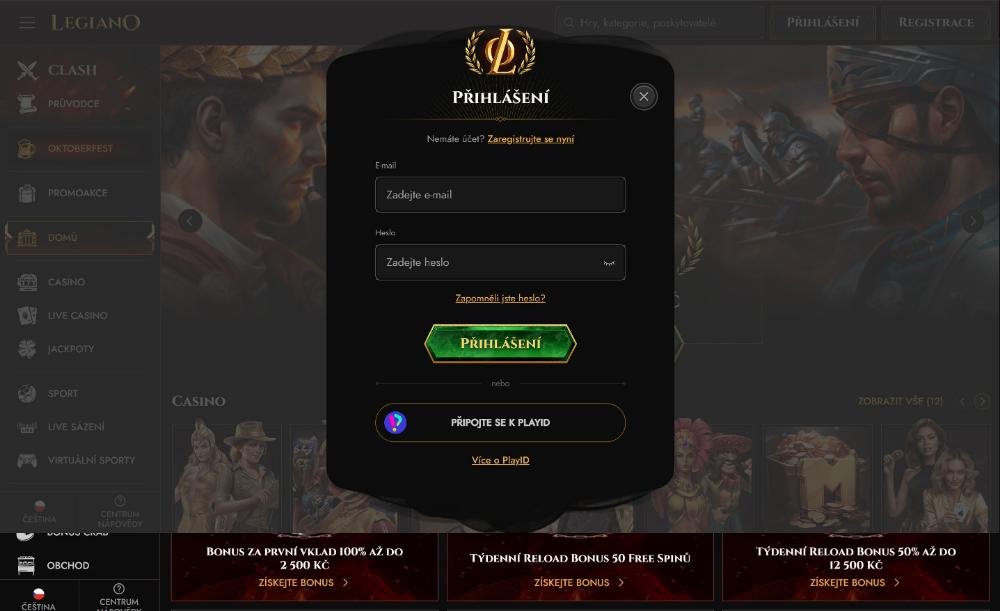The height and width of the screenshot is (611, 1000).
Task: Click the green Přihlášení submit button
Action: (500, 343)
